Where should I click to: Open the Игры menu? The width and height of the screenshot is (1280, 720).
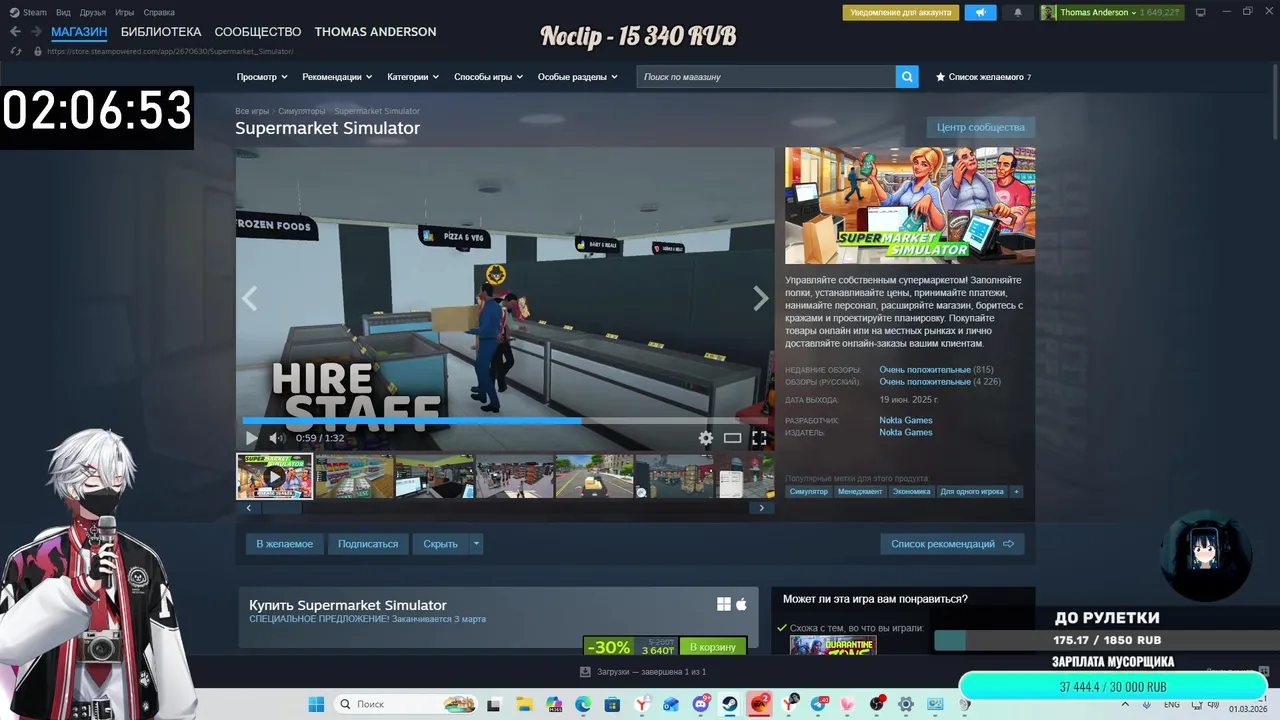coord(124,12)
